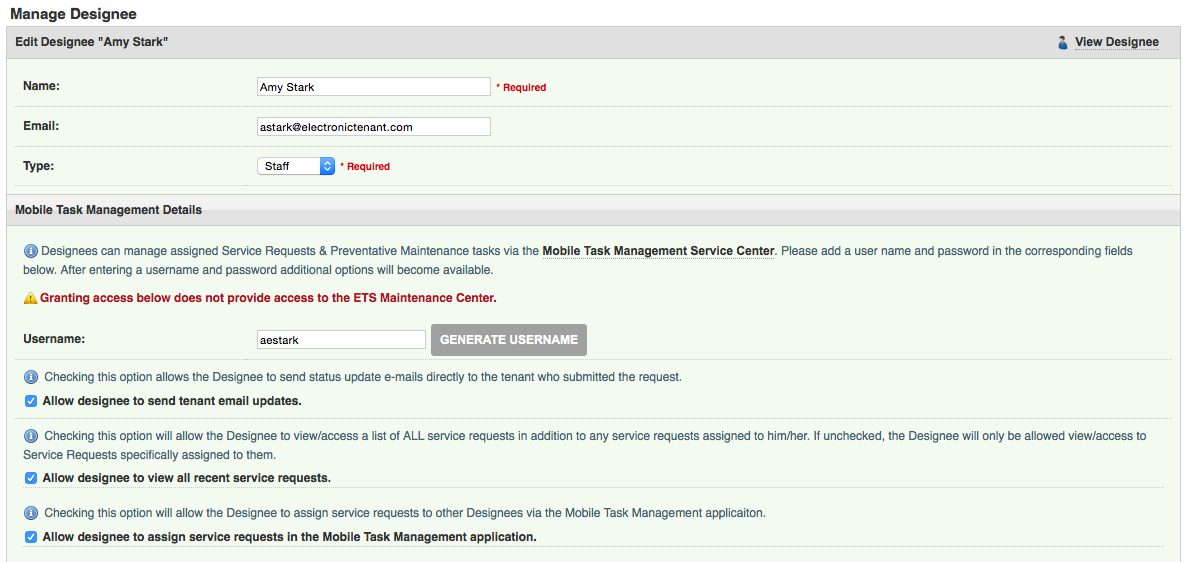
Task: Click info icon for tenant e-mail status updates
Action: [x=30, y=377]
